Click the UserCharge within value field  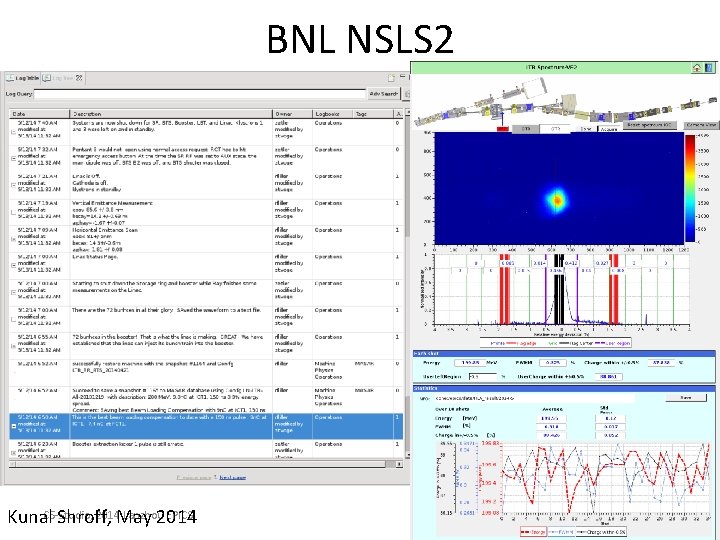(x=608, y=377)
